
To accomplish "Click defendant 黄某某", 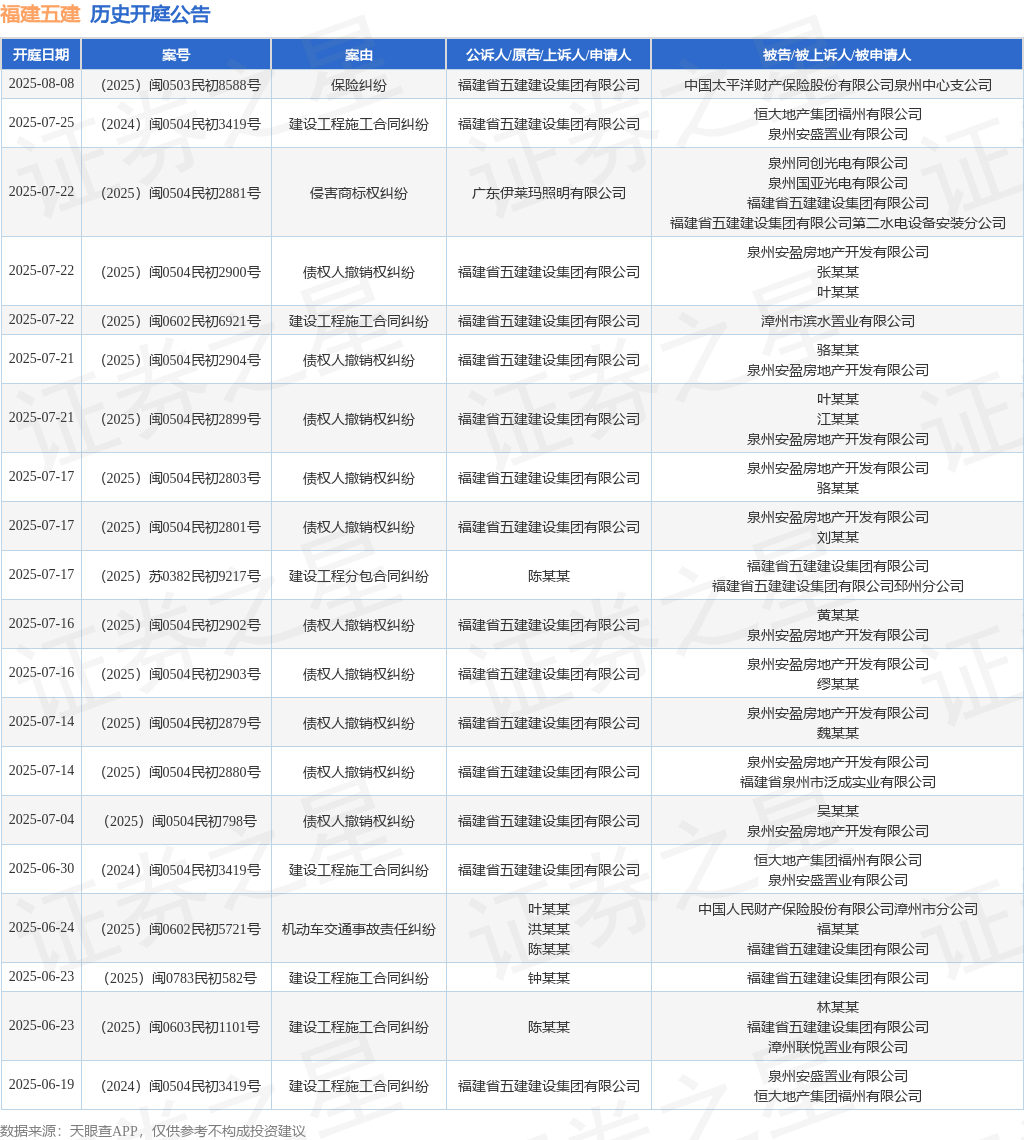I will 838,615.
